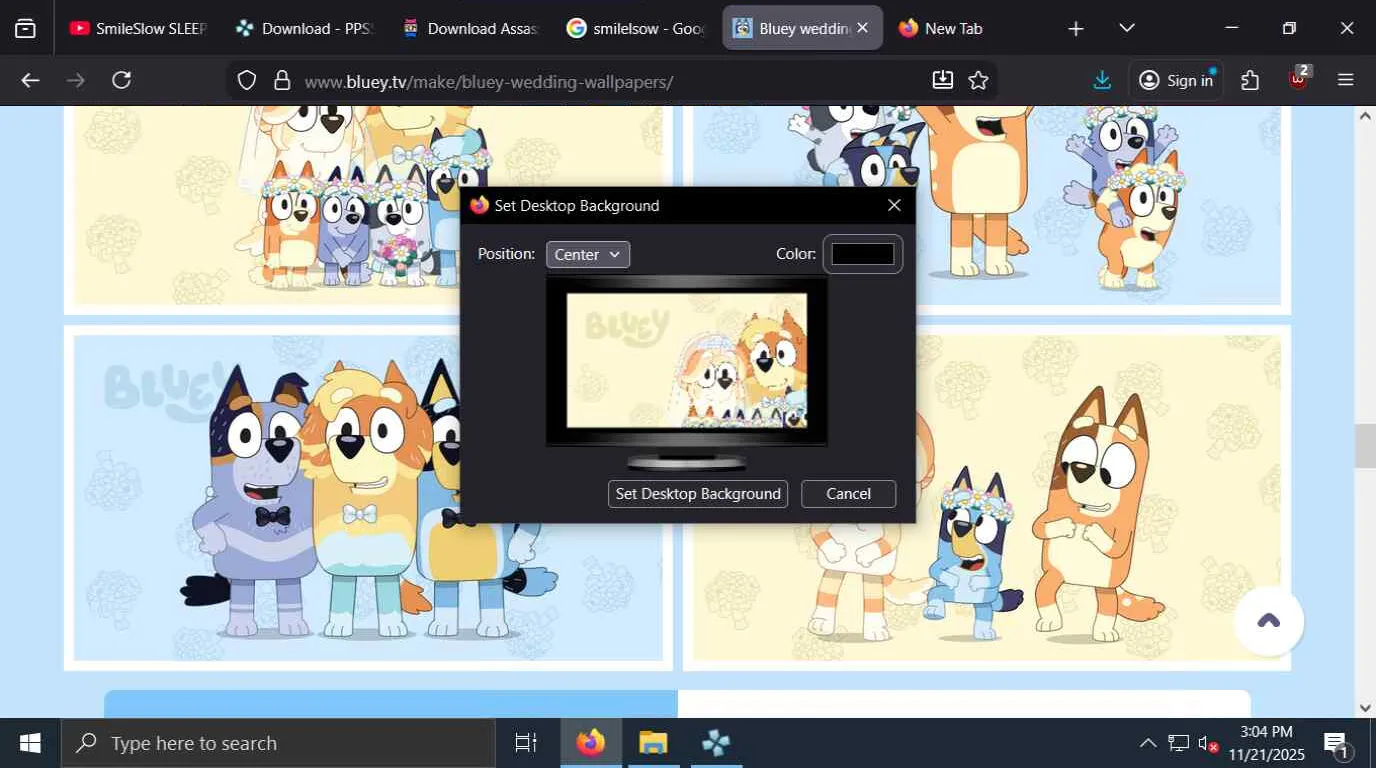Open the yellow dancing Bluey and Bingo wallpaper
The height and width of the screenshot is (768, 1376).
[x=986, y=497]
